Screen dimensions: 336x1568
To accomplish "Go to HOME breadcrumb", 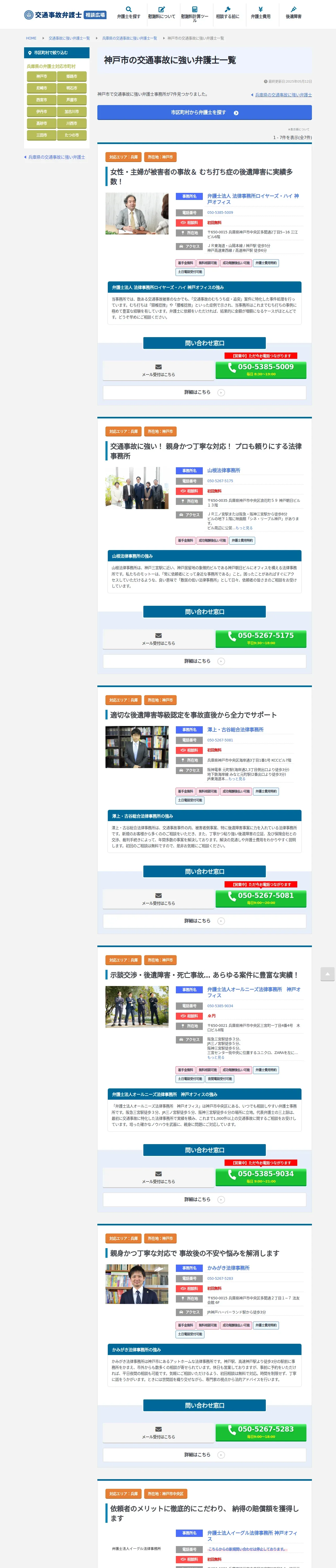I will click(31, 38).
